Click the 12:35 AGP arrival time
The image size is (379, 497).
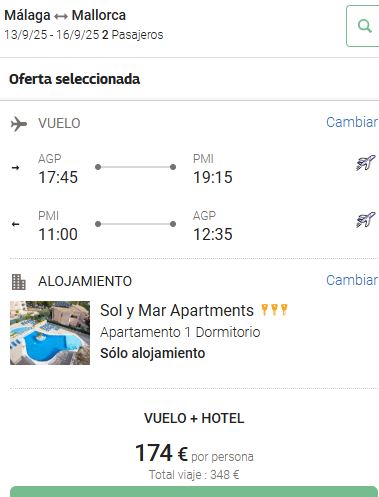click(213, 234)
